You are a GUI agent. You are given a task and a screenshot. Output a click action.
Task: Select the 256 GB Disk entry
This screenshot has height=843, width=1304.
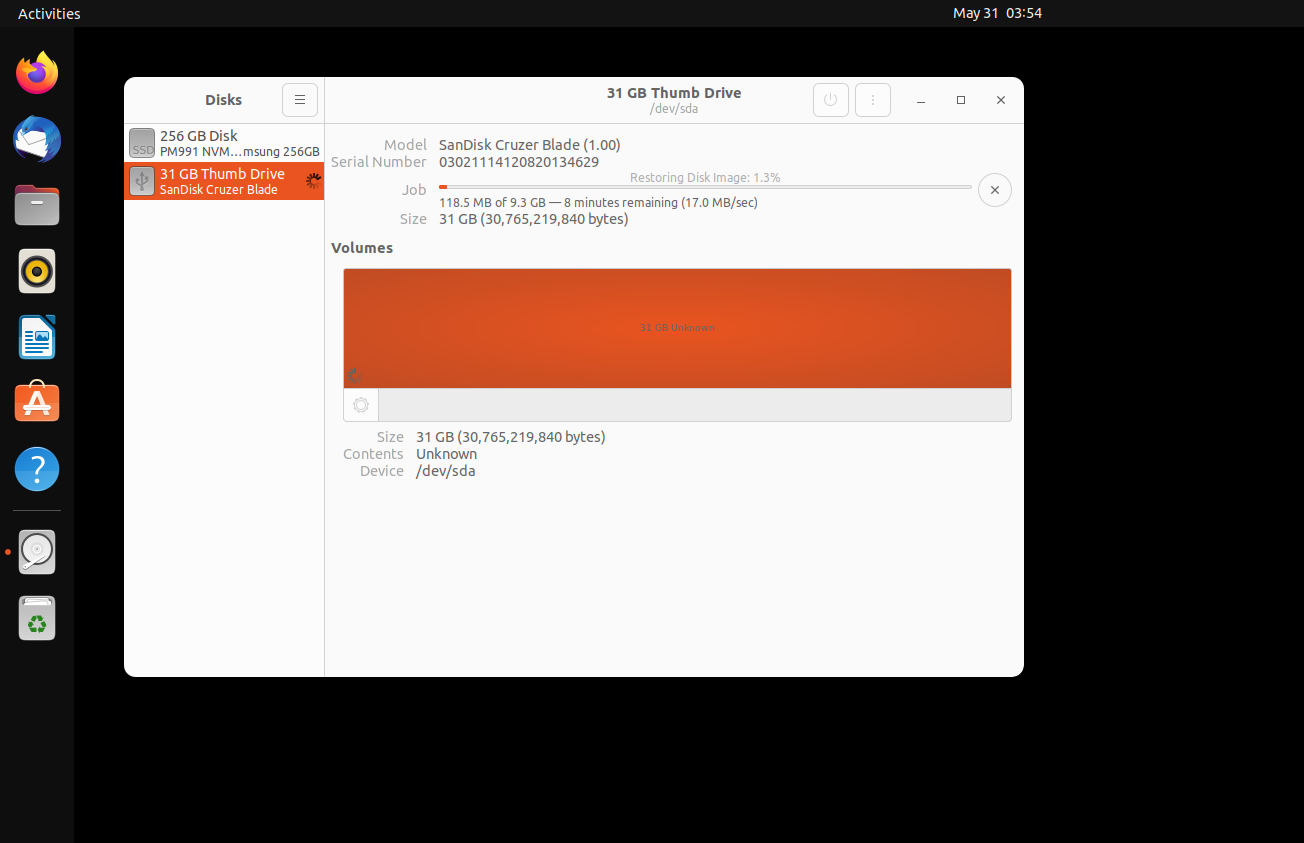[x=224, y=143]
